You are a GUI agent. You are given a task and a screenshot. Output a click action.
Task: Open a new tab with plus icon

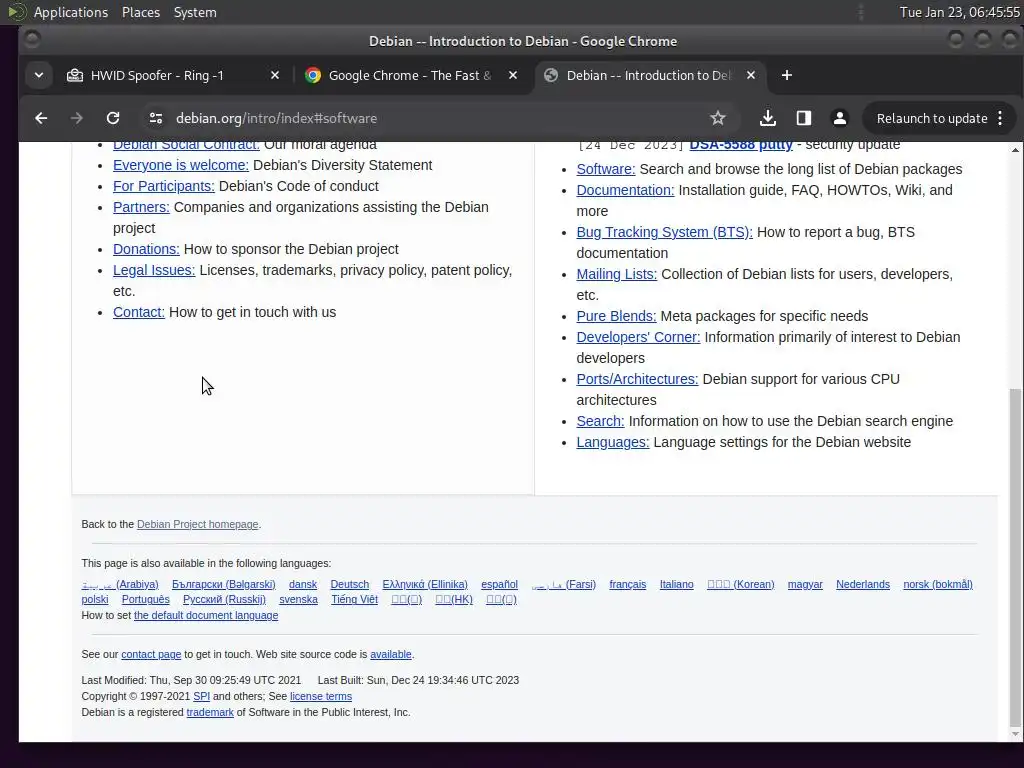[x=787, y=76]
